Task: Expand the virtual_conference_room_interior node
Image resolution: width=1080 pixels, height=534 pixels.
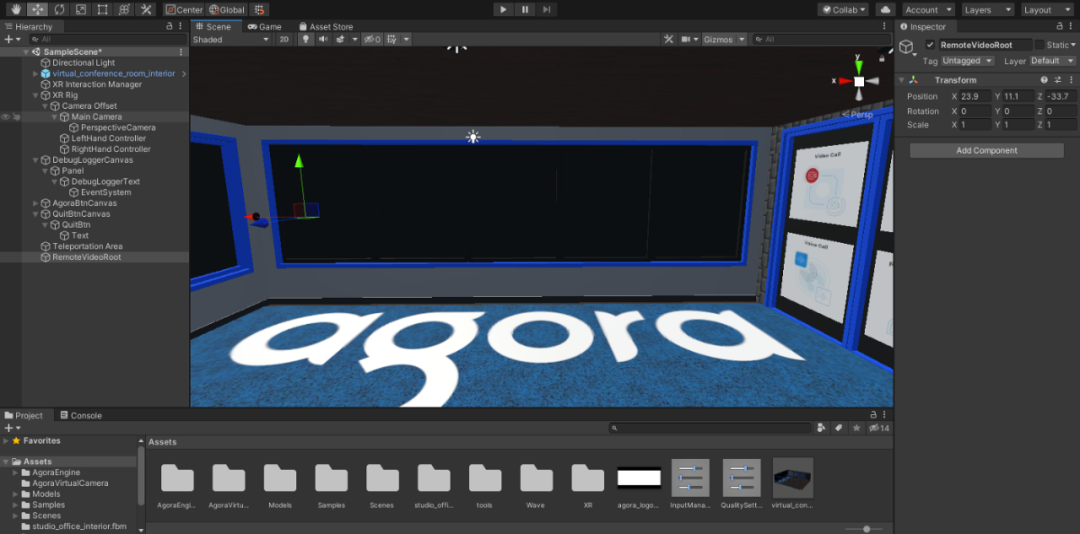Action: click(x=36, y=74)
